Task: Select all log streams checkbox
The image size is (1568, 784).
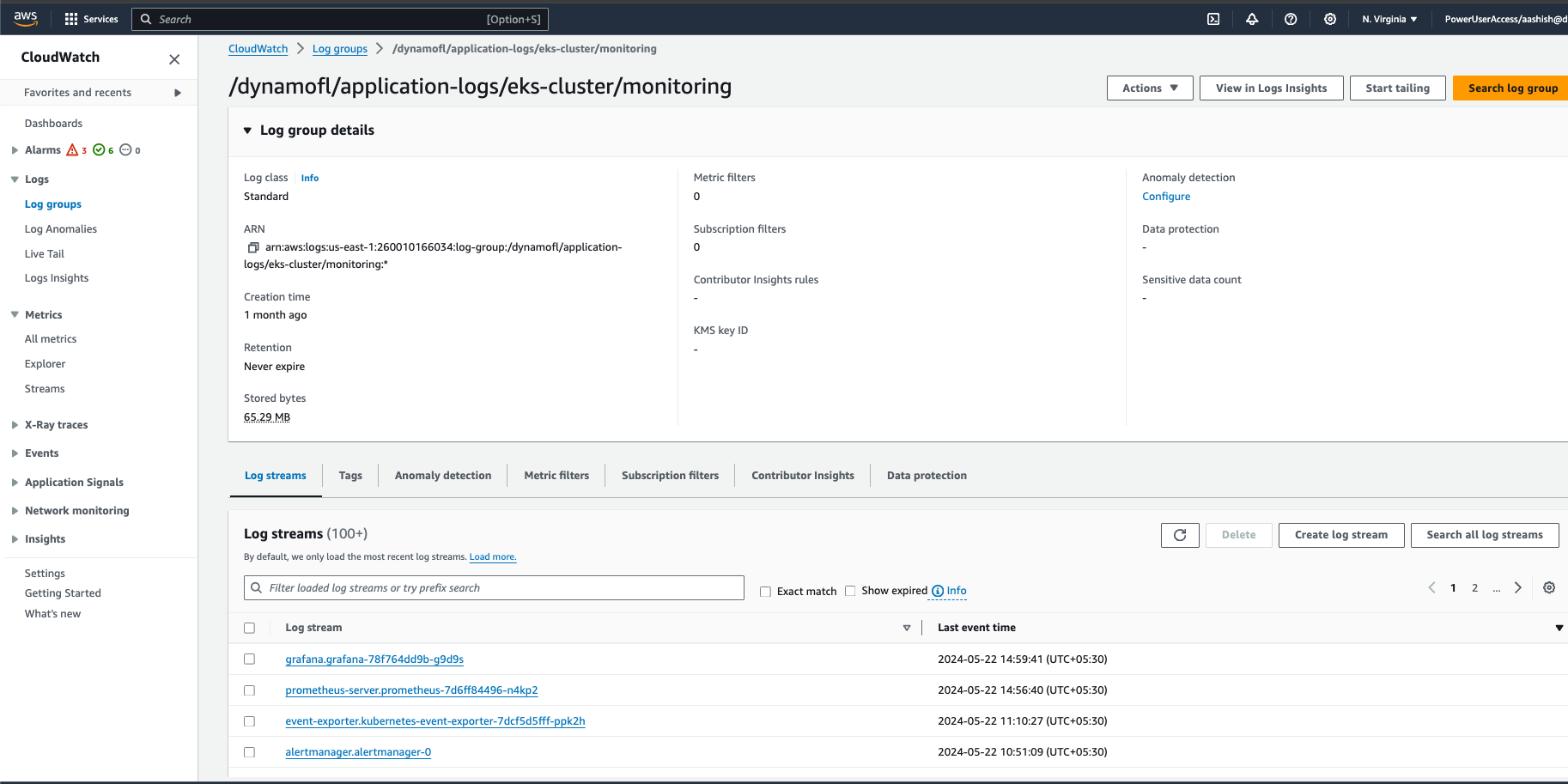Action: pos(250,628)
